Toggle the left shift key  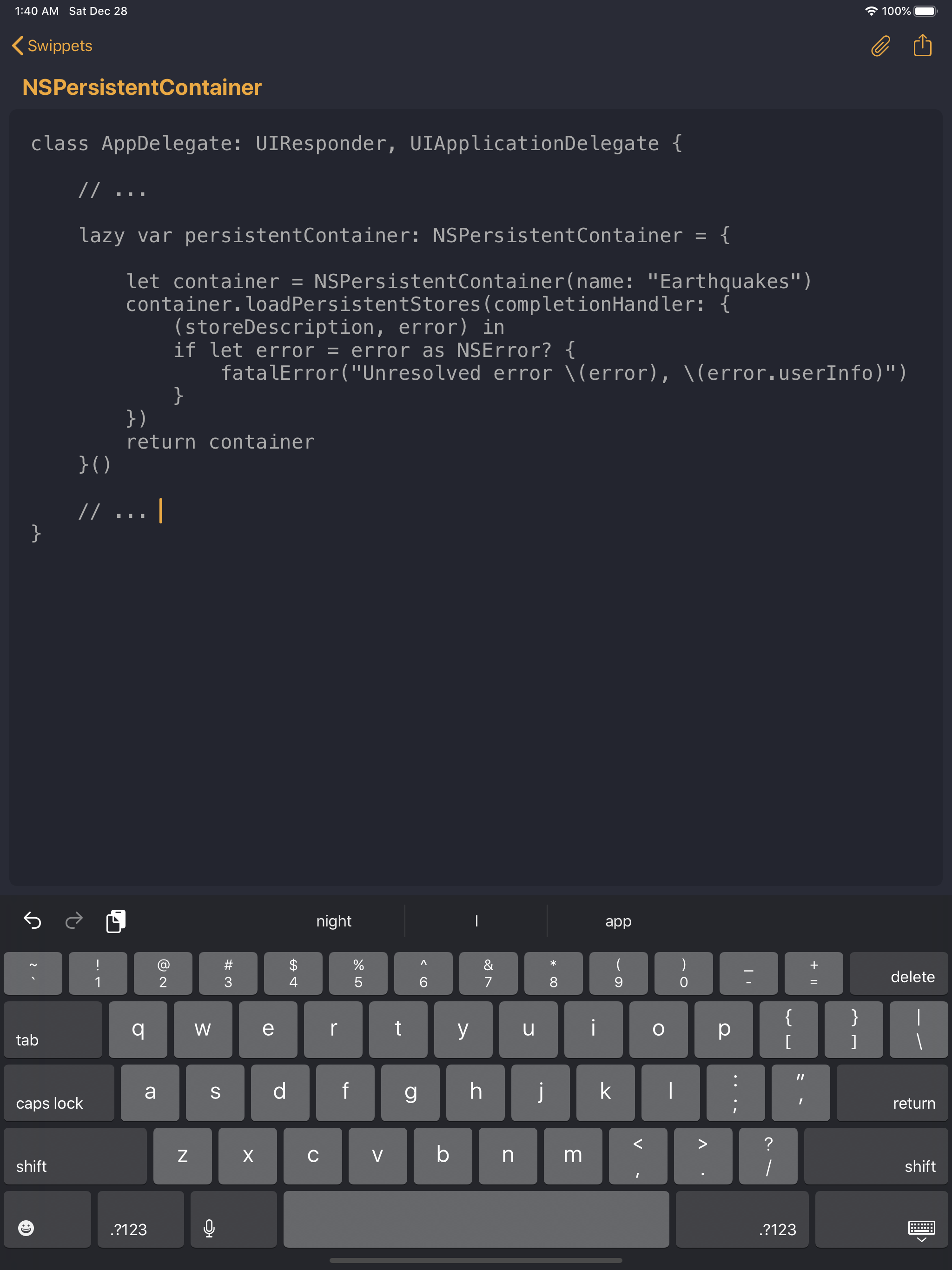pos(75,1155)
